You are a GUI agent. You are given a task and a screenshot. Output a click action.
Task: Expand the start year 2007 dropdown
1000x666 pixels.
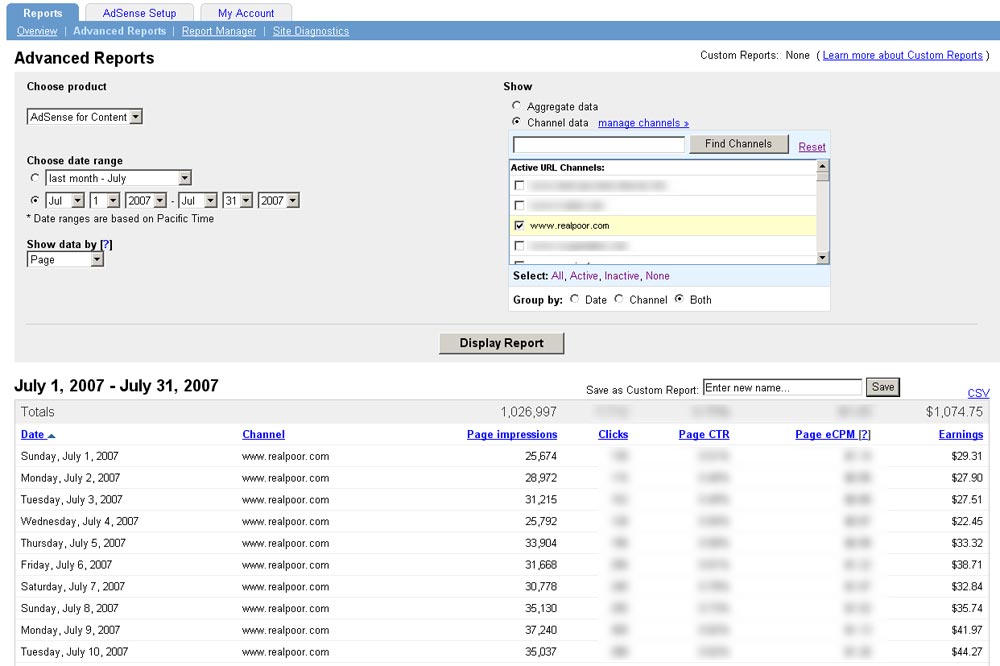(146, 201)
